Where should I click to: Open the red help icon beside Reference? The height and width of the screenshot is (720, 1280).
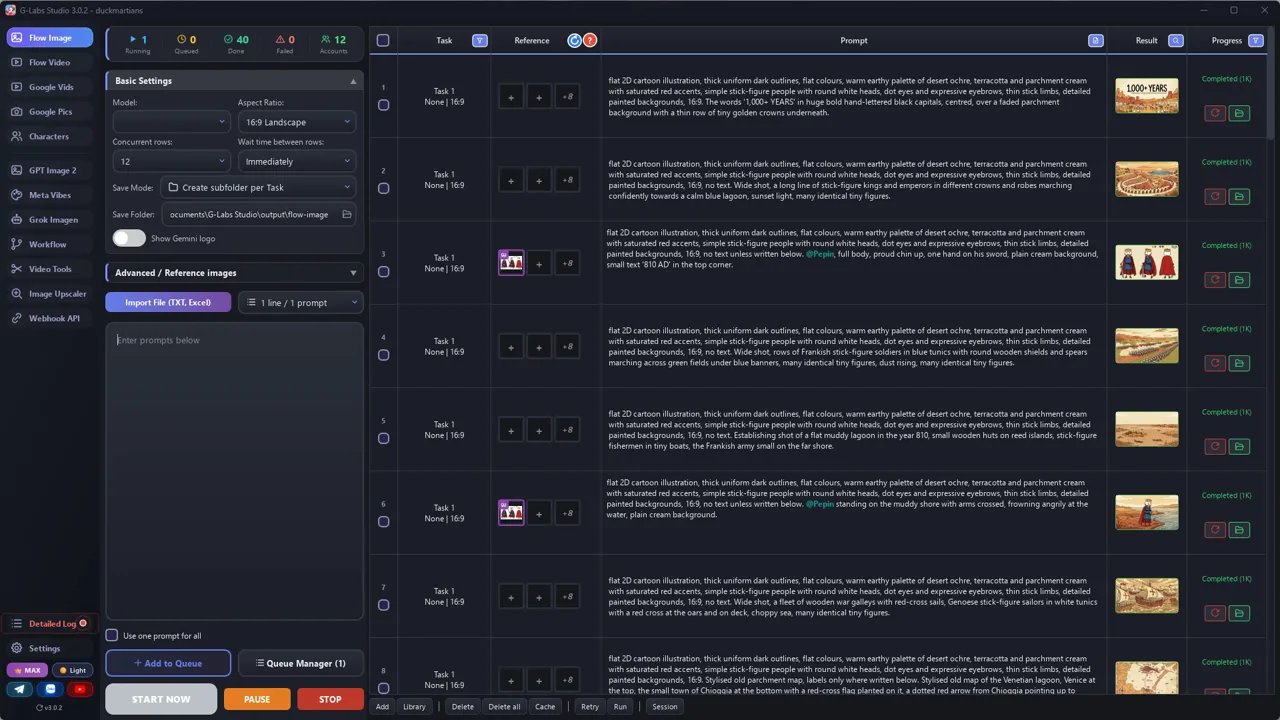(590, 41)
